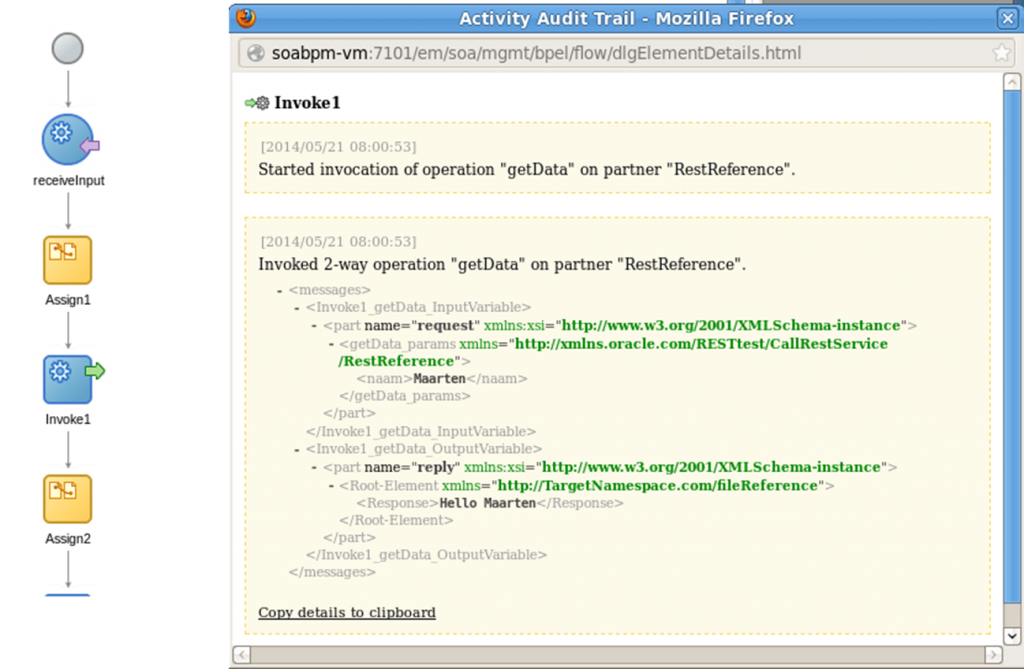1024x669 pixels.
Task: Click the site identity globe icon
Action: [x=256, y=53]
